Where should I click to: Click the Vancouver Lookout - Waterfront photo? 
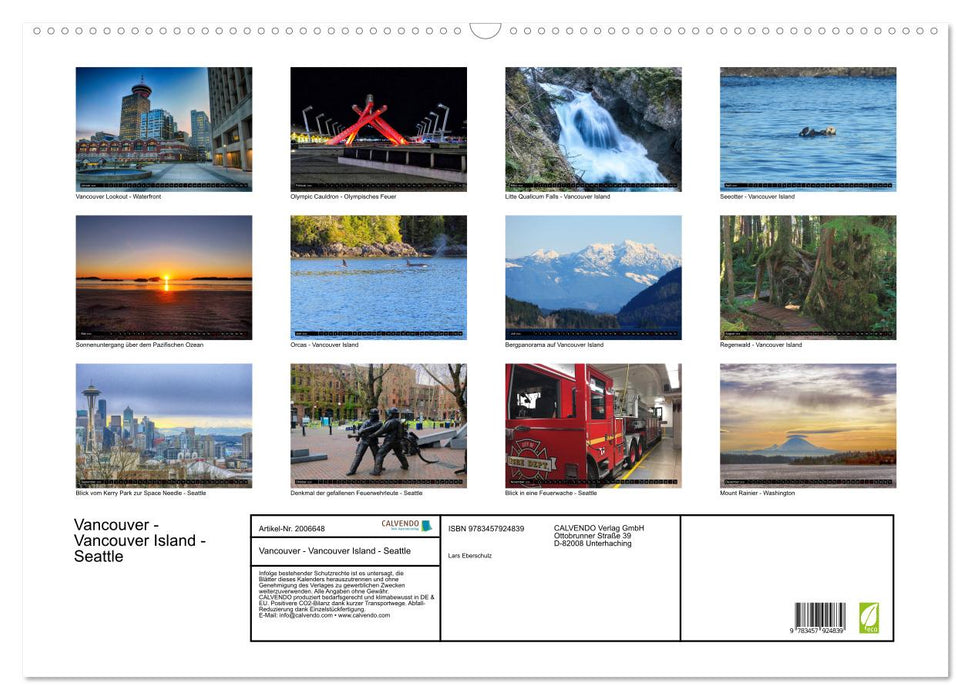coord(163,128)
